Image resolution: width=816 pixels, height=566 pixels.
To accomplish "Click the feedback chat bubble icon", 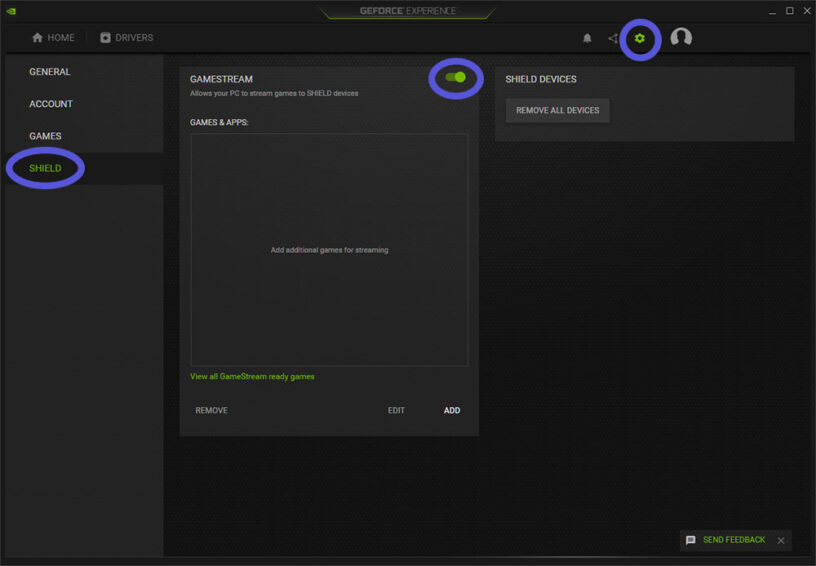I will pos(691,540).
